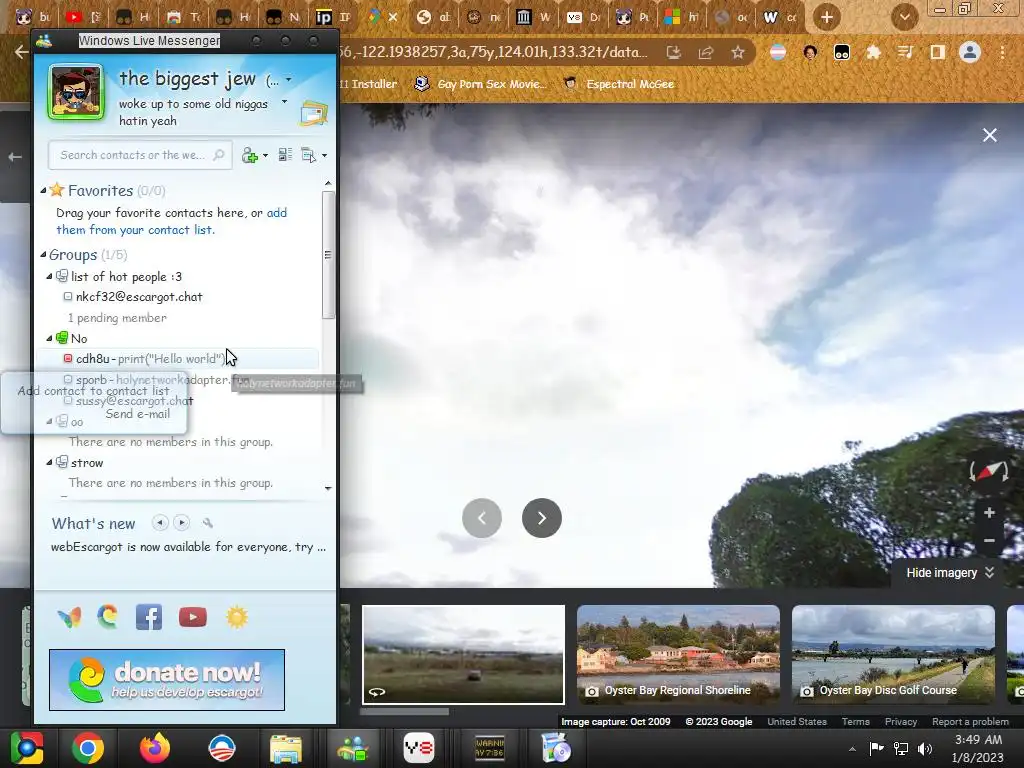
Task: Open the new tab plus button
Action: pyautogui.click(x=826, y=17)
